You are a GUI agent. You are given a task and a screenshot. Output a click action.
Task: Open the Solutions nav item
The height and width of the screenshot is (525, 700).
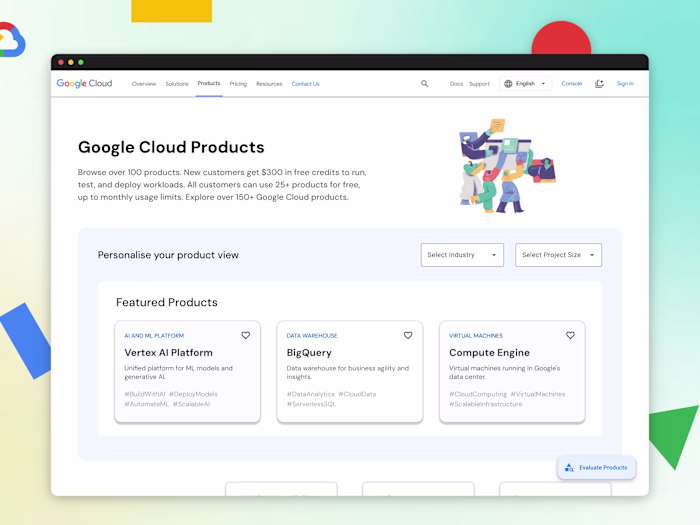tap(177, 84)
